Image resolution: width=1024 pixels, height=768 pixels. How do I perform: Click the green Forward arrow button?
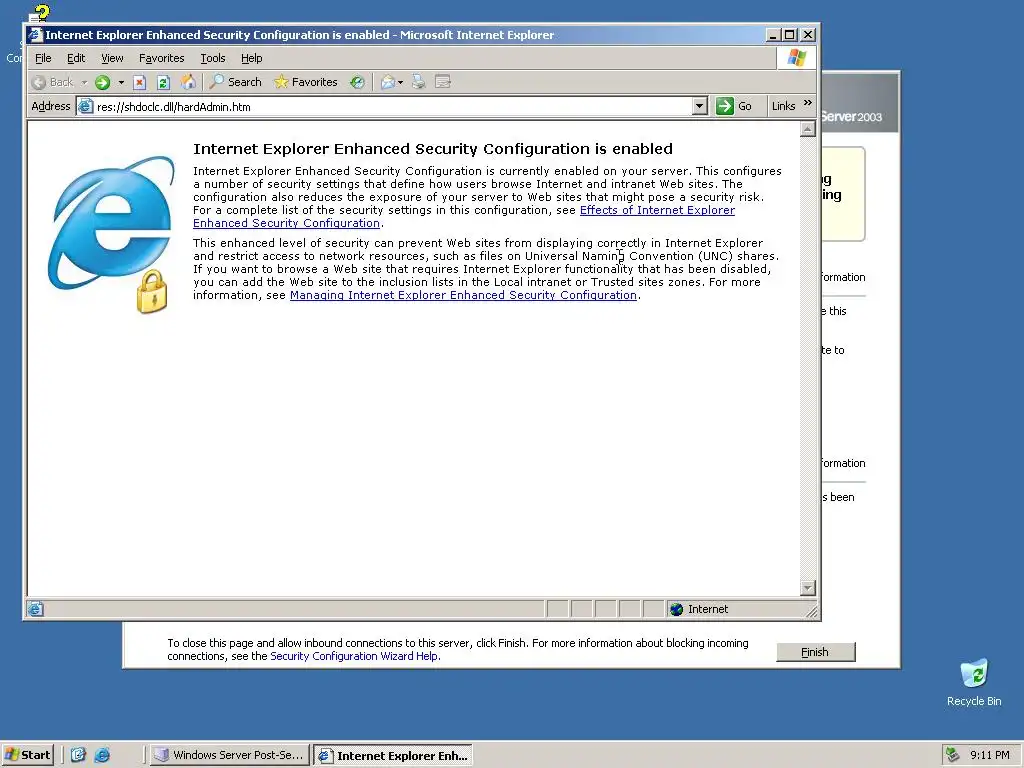[103, 82]
